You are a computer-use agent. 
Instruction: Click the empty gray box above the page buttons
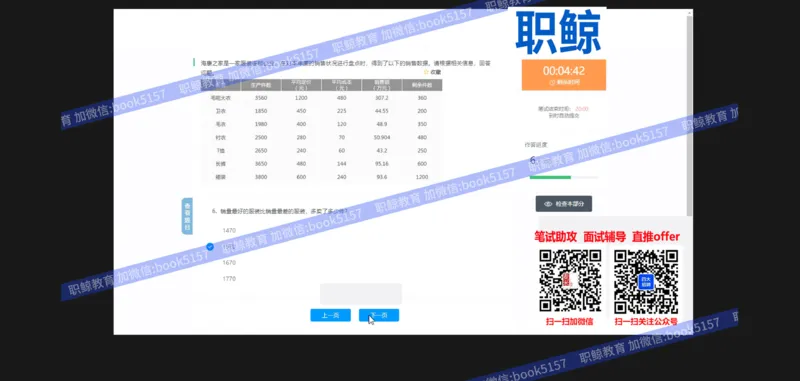[361, 294]
